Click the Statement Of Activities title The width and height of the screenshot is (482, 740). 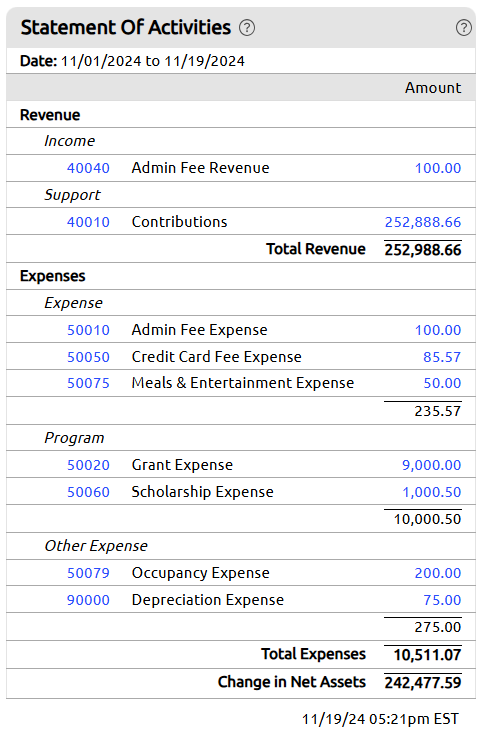[x=126, y=27]
